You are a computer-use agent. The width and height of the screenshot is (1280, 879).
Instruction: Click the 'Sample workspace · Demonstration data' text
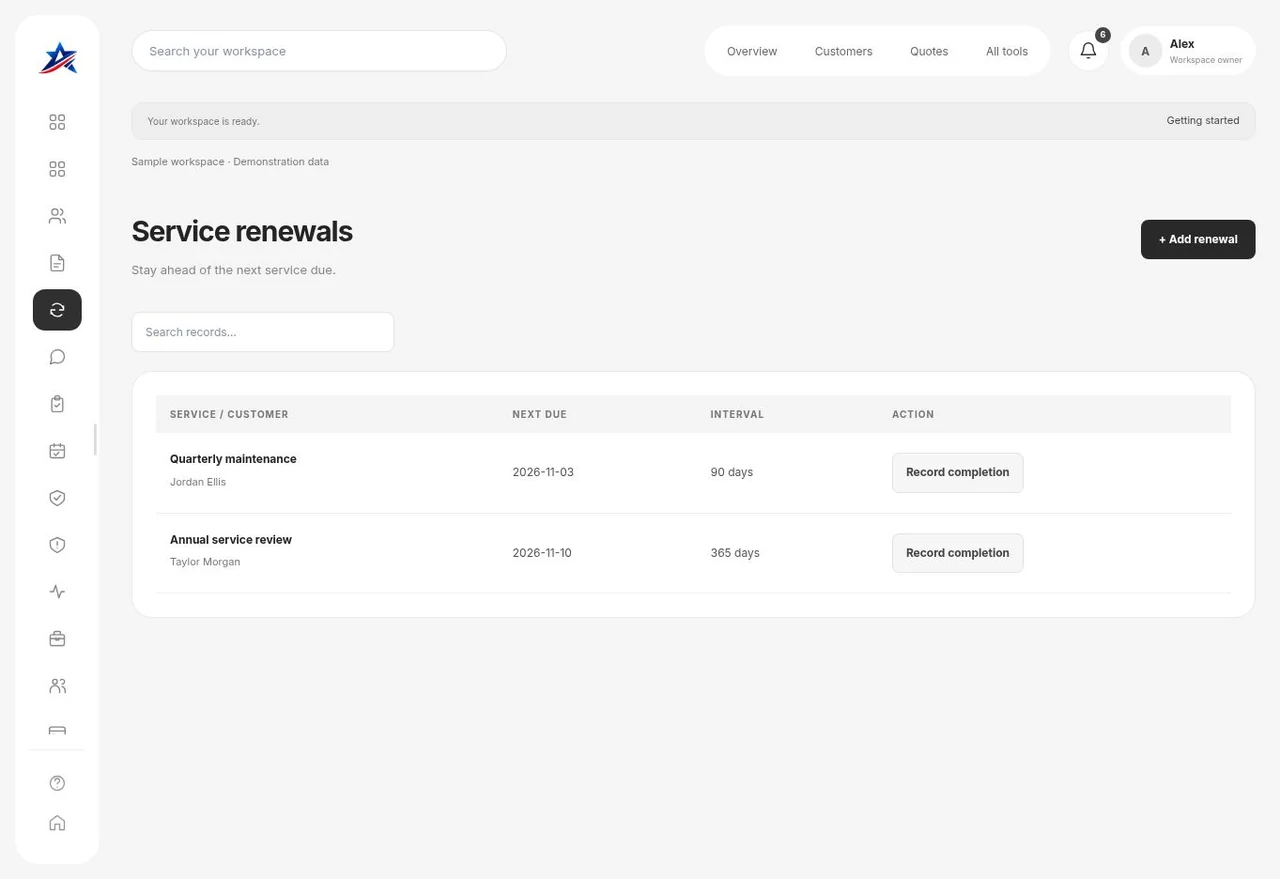click(x=230, y=161)
